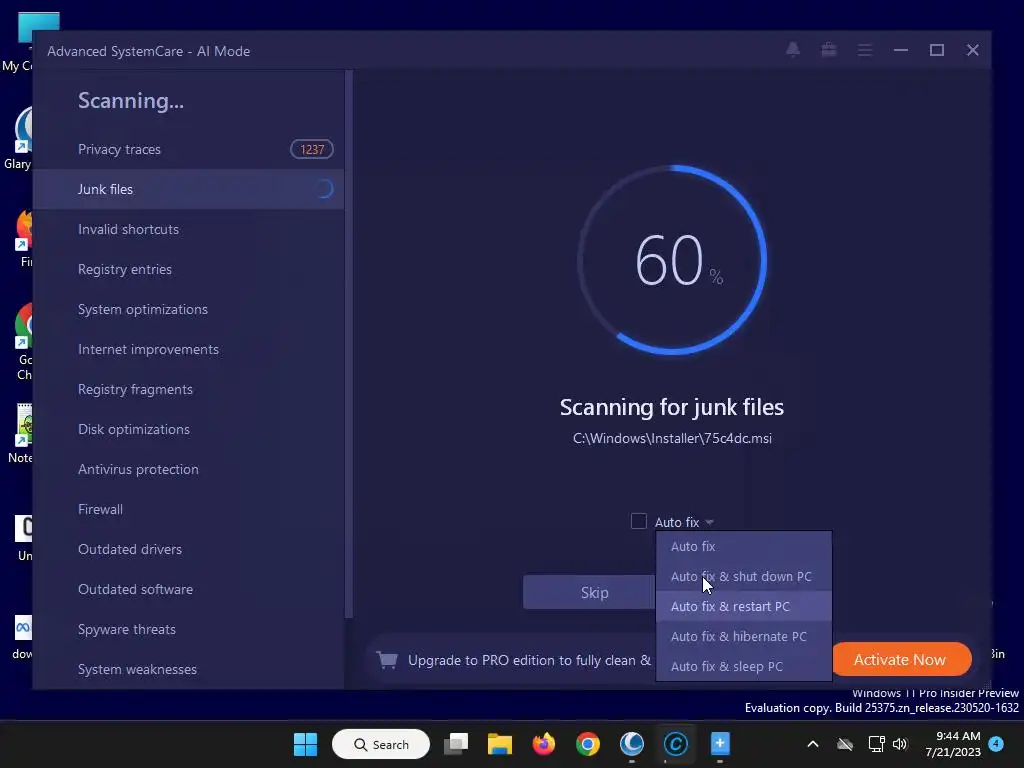Open Glary Utilities taskbar icon

point(632,744)
